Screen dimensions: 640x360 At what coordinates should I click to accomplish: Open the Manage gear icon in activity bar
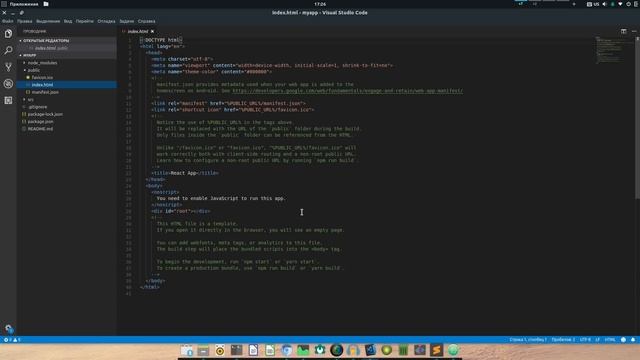tap(8, 328)
